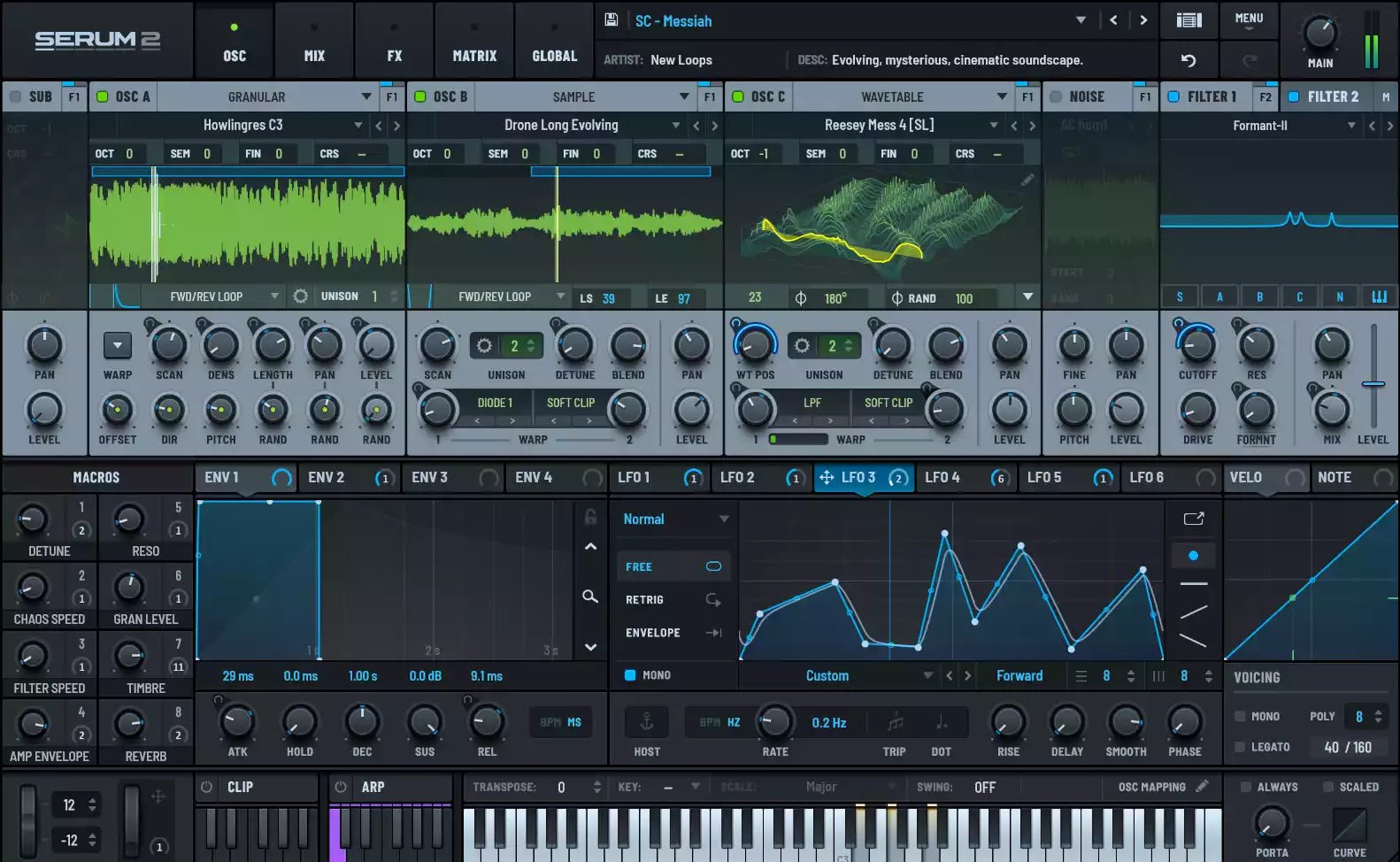Open OSC A unison settings gear
The width and height of the screenshot is (1400, 862).
(300, 296)
